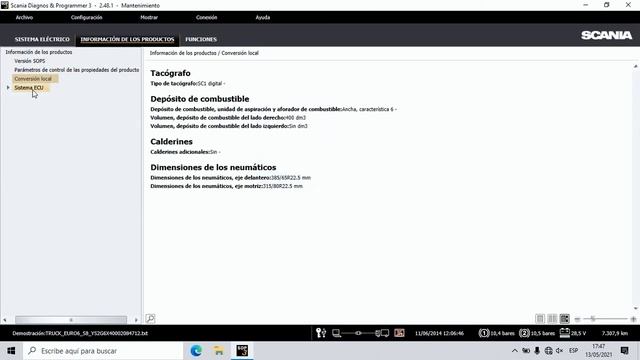This screenshot has height=360, width=640.
Task: Select the grid view layout icon
Action: point(564,319)
